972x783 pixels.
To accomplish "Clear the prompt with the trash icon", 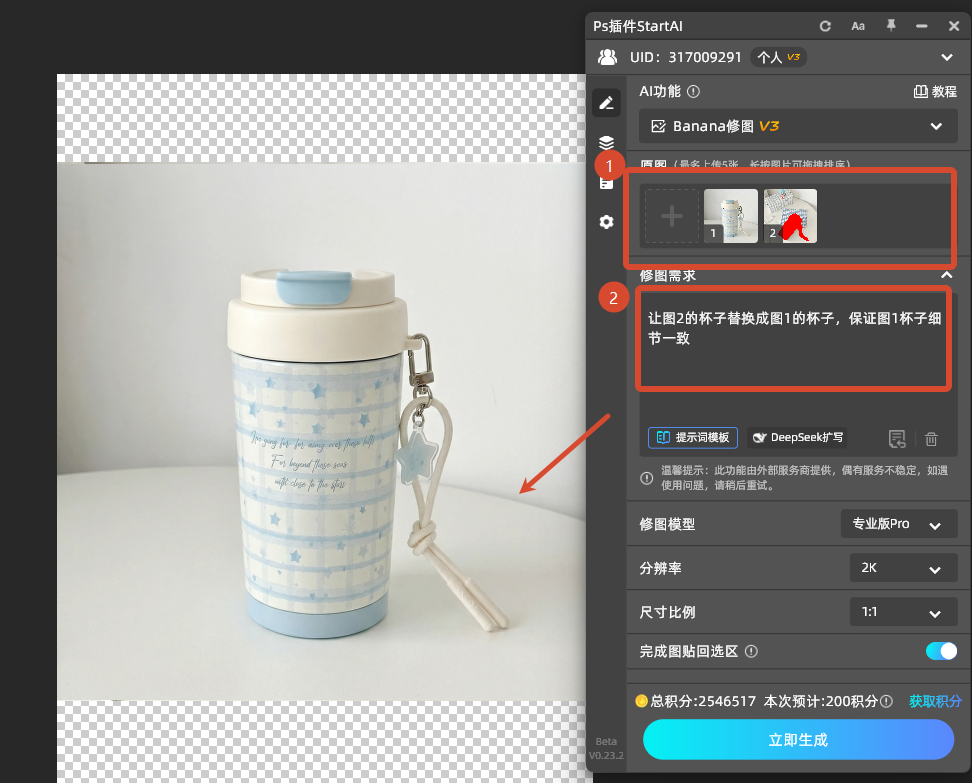I will click(x=931, y=438).
